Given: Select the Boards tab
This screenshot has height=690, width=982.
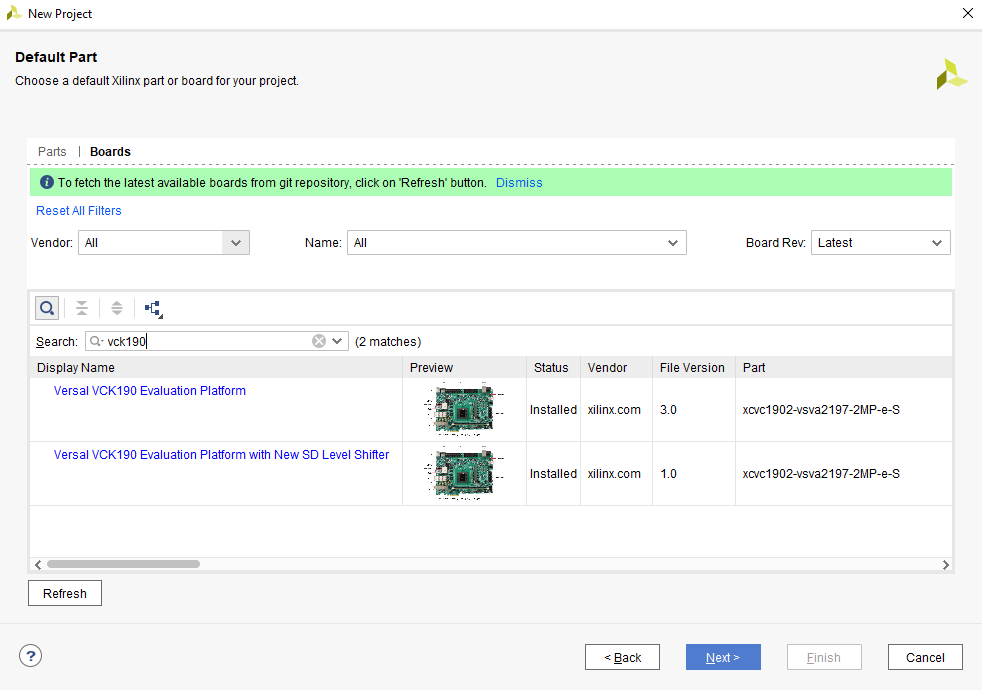Looking at the screenshot, I should pos(110,152).
